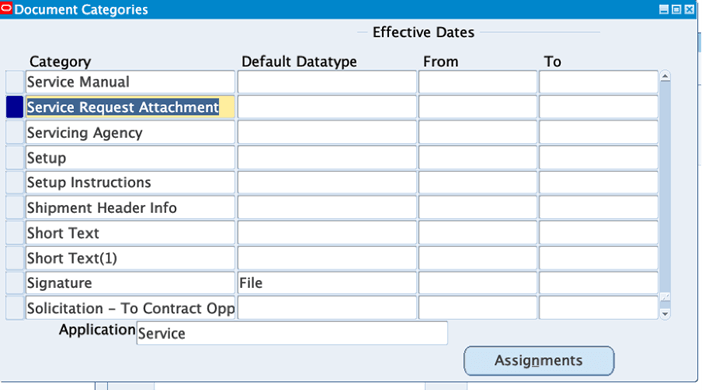Viewport: 702px width, 390px height.
Task: Click the To date for Shipment Header Info
Action: [599, 208]
